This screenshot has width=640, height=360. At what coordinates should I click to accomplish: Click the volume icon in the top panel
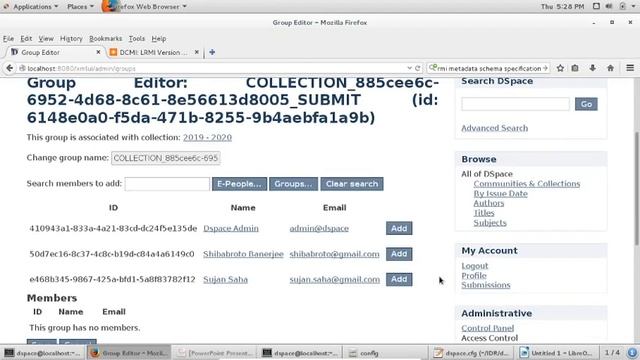(x=609, y=6)
